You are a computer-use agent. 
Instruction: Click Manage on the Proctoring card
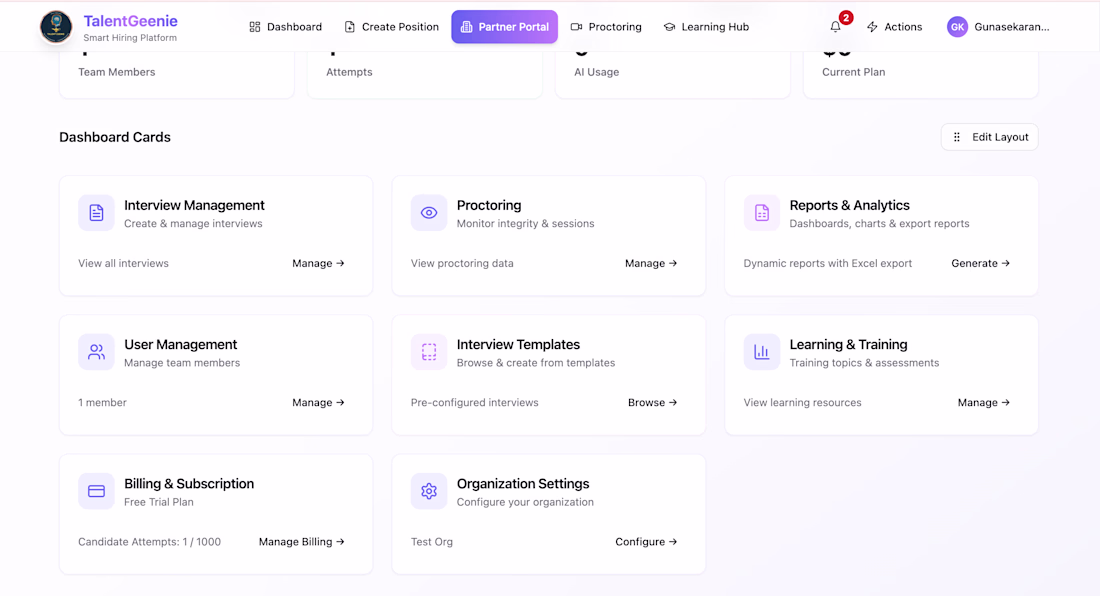pyautogui.click(x=651, y=263)
